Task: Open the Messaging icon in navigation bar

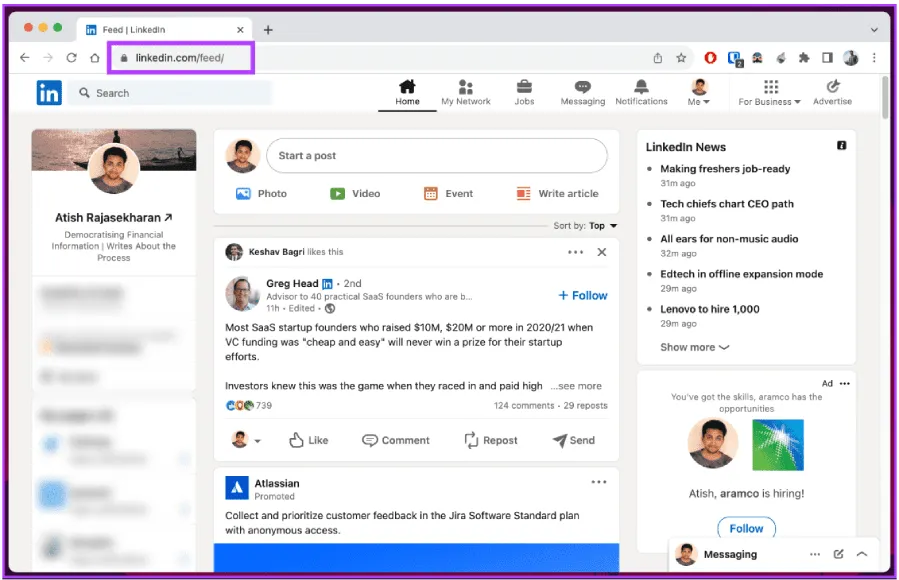Action: 582,87
